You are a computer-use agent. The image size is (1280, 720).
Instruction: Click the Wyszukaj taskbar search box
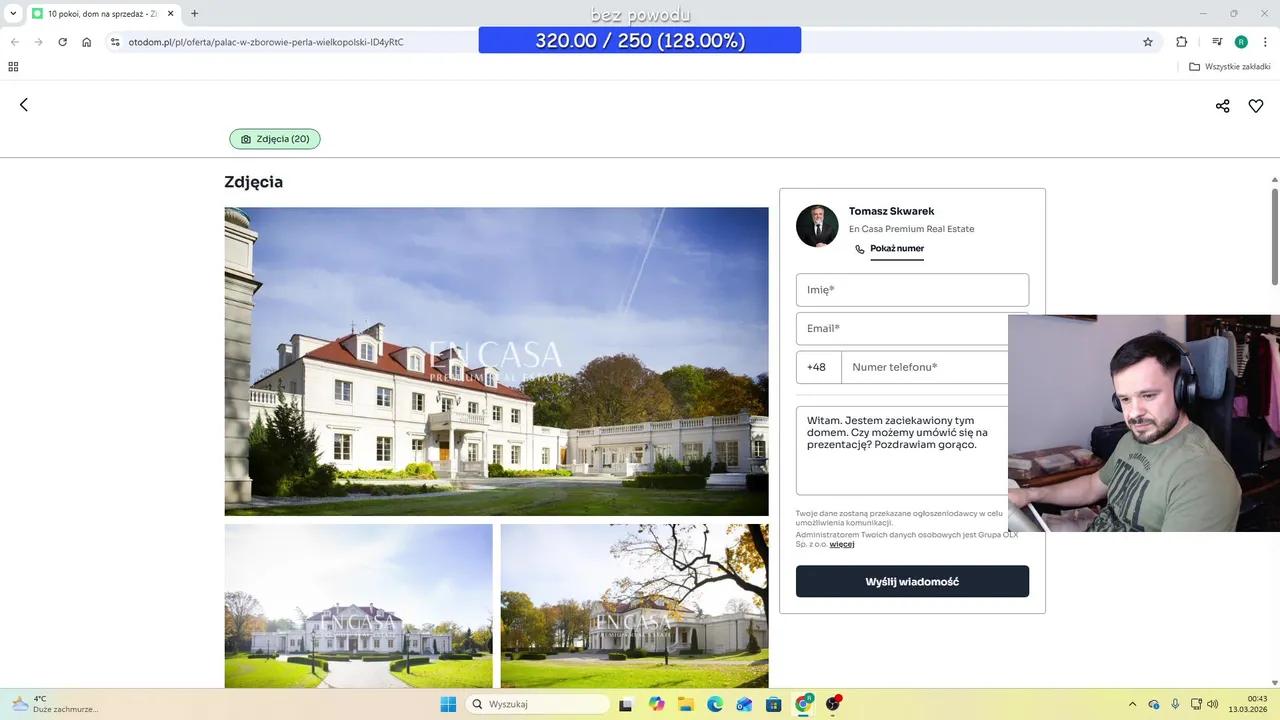tap(538, 704)
